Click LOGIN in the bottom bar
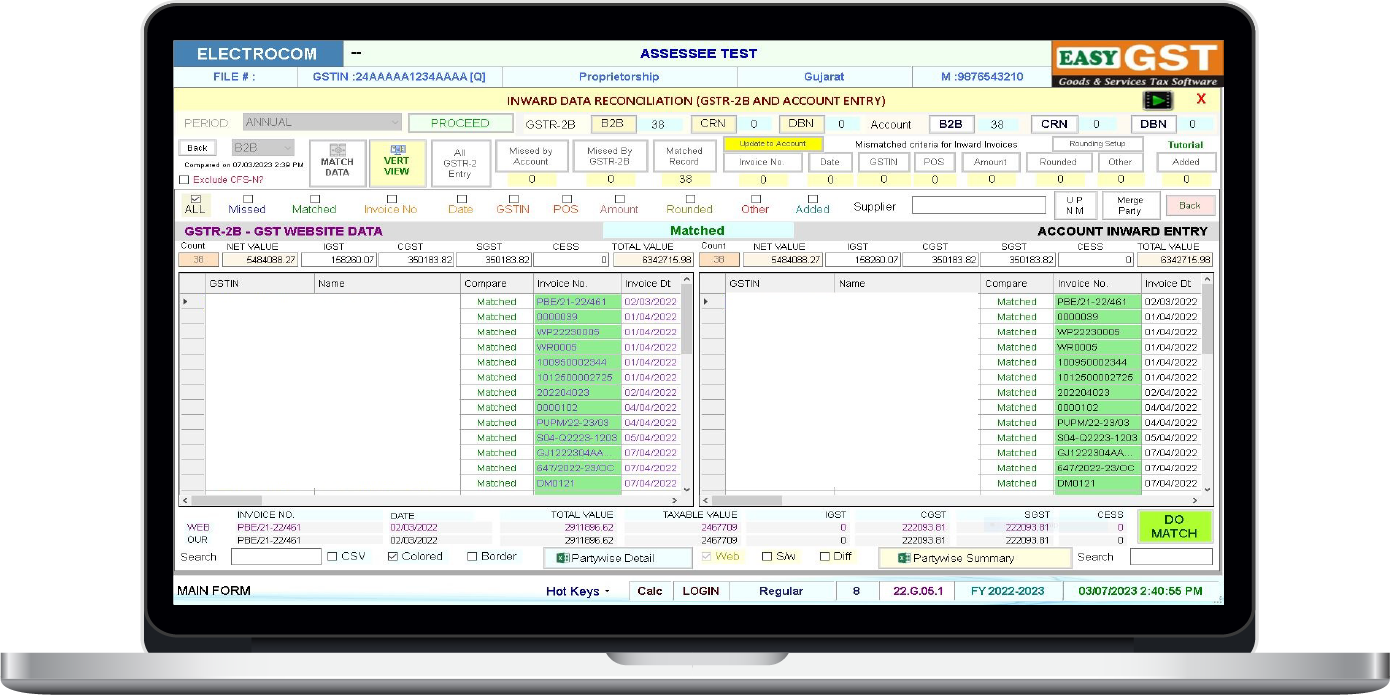The width and height of the screenshot is (1390, 695). click(701, 591)
